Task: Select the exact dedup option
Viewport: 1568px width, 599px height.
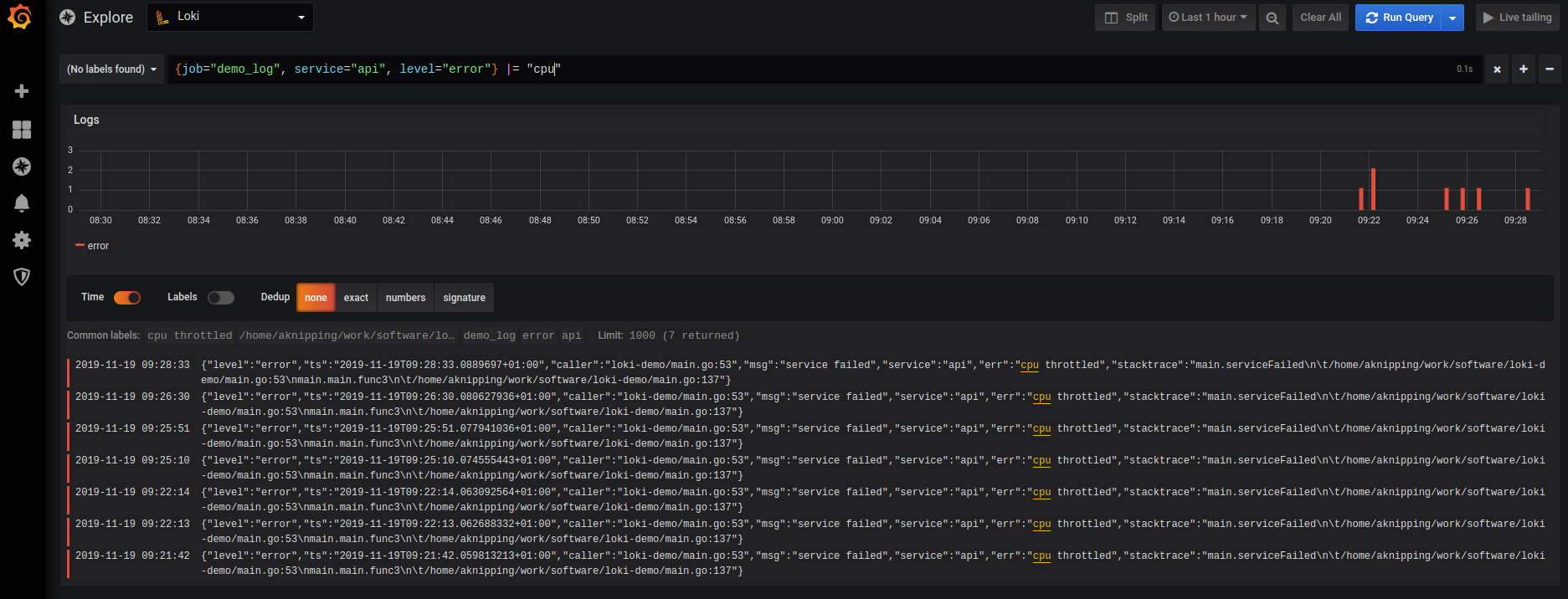Action: 356,298
